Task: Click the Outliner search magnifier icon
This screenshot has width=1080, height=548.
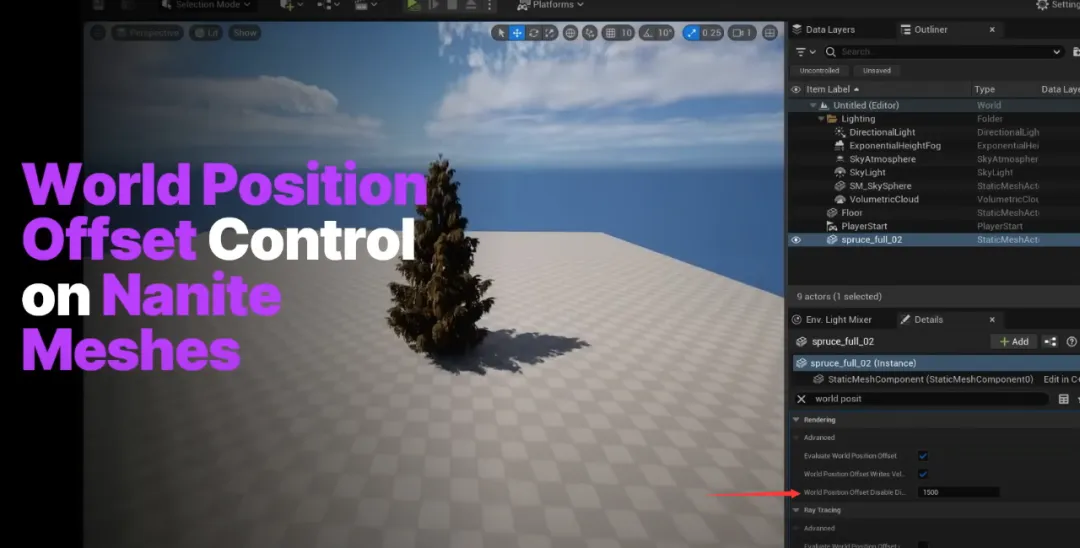Action: [831, 52]
